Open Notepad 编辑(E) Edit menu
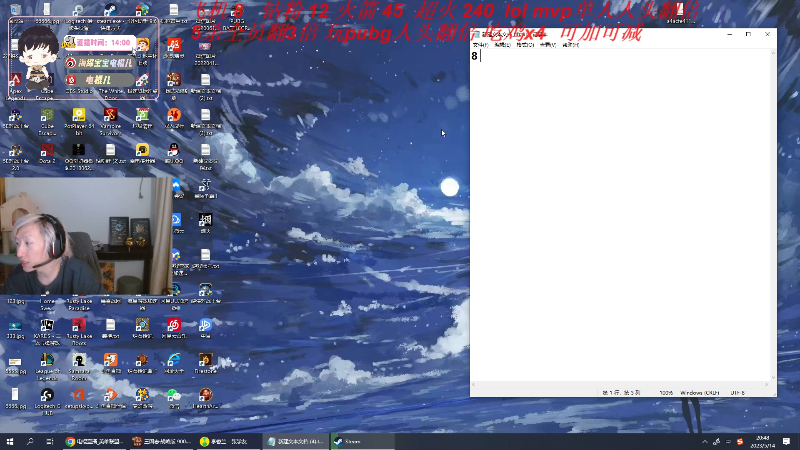The height and width of the screenshot is (450, 800). coord(503,45)
